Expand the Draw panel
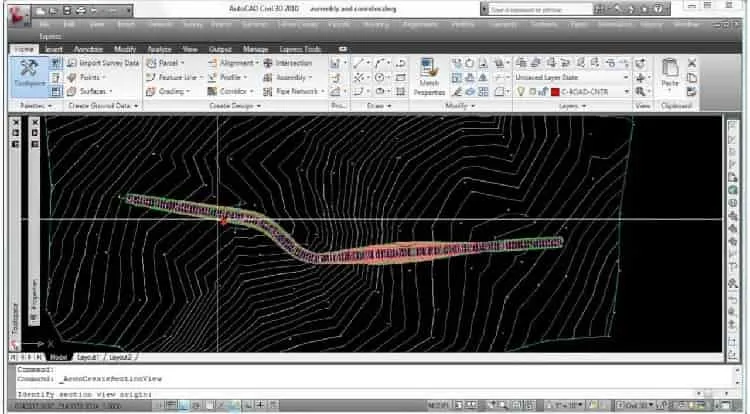Image resolution: width=750 pixels, height=414 pixels. 379,106
